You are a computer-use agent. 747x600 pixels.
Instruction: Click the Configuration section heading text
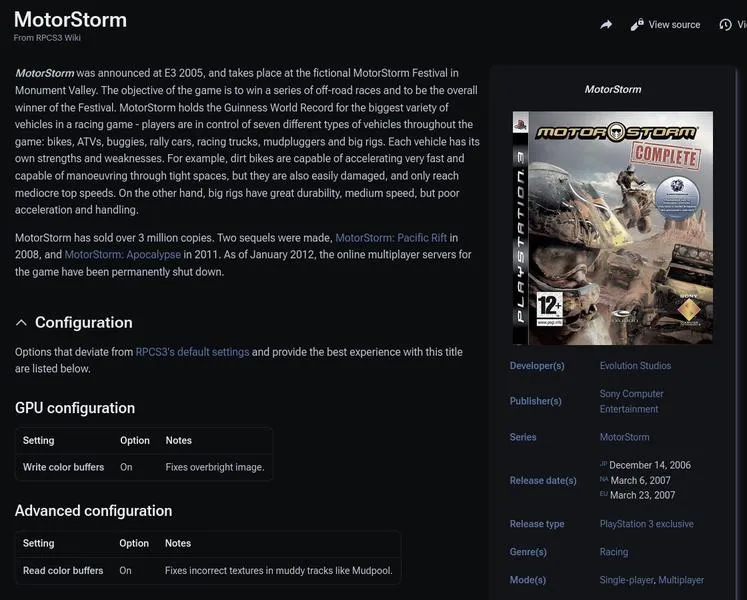coord(83,323)
